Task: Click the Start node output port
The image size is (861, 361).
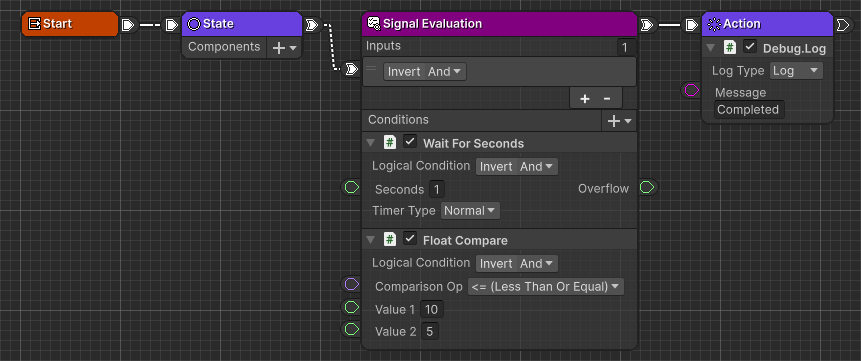Action: click(x=128, y=25)
